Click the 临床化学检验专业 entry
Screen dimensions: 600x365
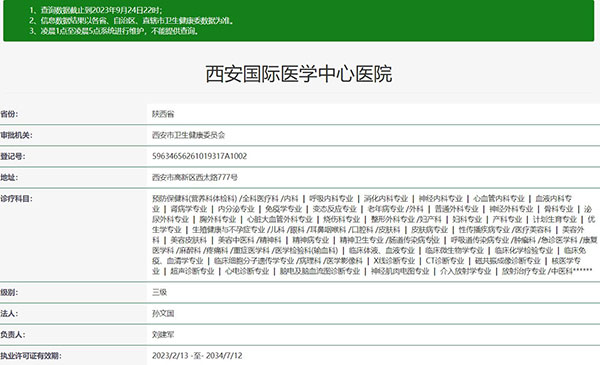[524, 251]
